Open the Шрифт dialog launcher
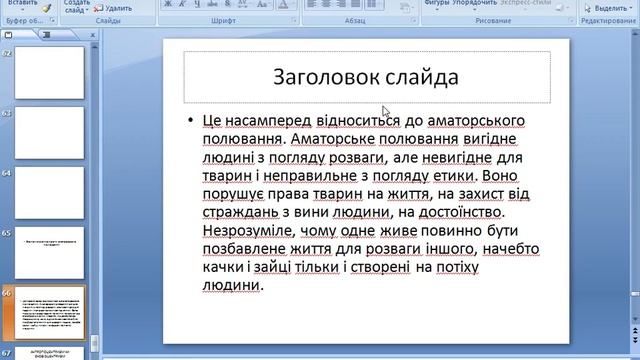This screenshot has width=640, height=360. (x=293, y=20)
